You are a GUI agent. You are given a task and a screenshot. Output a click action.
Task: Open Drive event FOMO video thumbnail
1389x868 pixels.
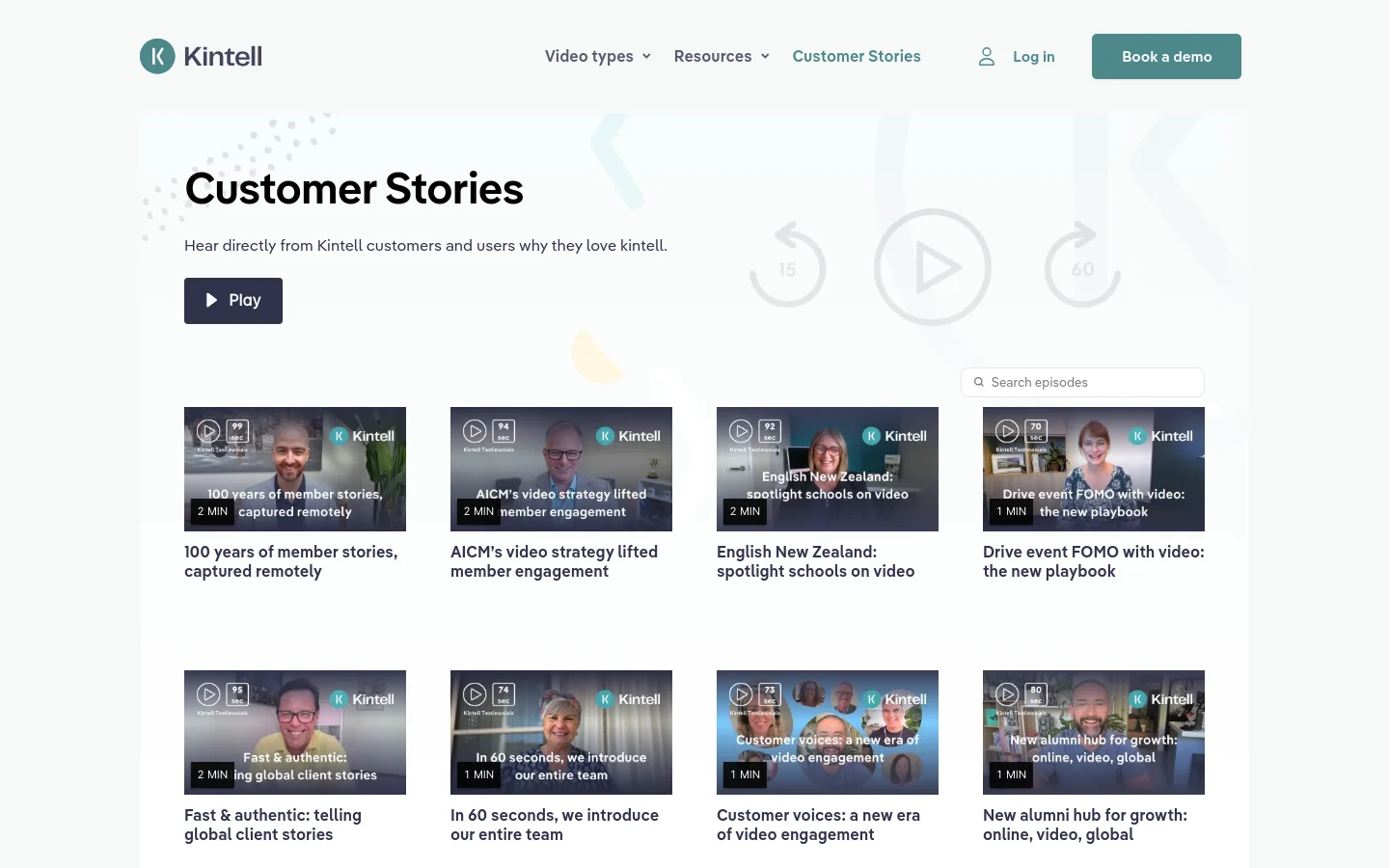tap(1094, 469)
